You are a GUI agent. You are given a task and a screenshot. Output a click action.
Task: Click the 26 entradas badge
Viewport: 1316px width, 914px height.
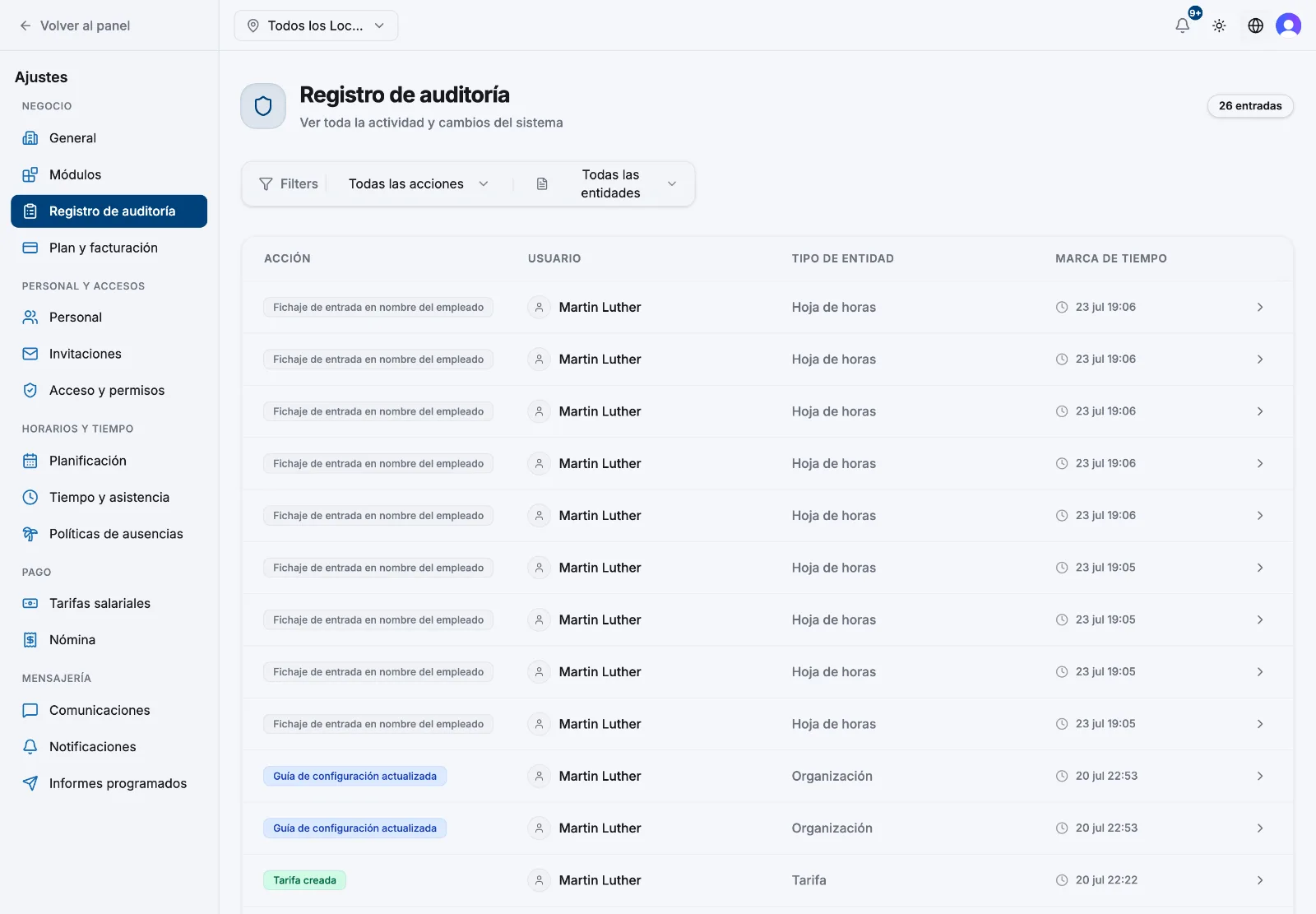pos(1250,106)
